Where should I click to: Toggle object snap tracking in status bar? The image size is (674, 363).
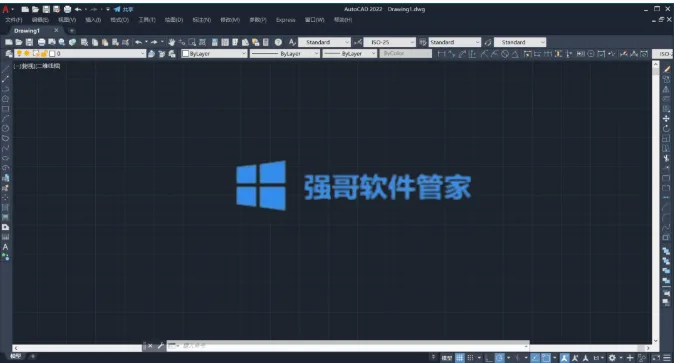click(535, 358)
